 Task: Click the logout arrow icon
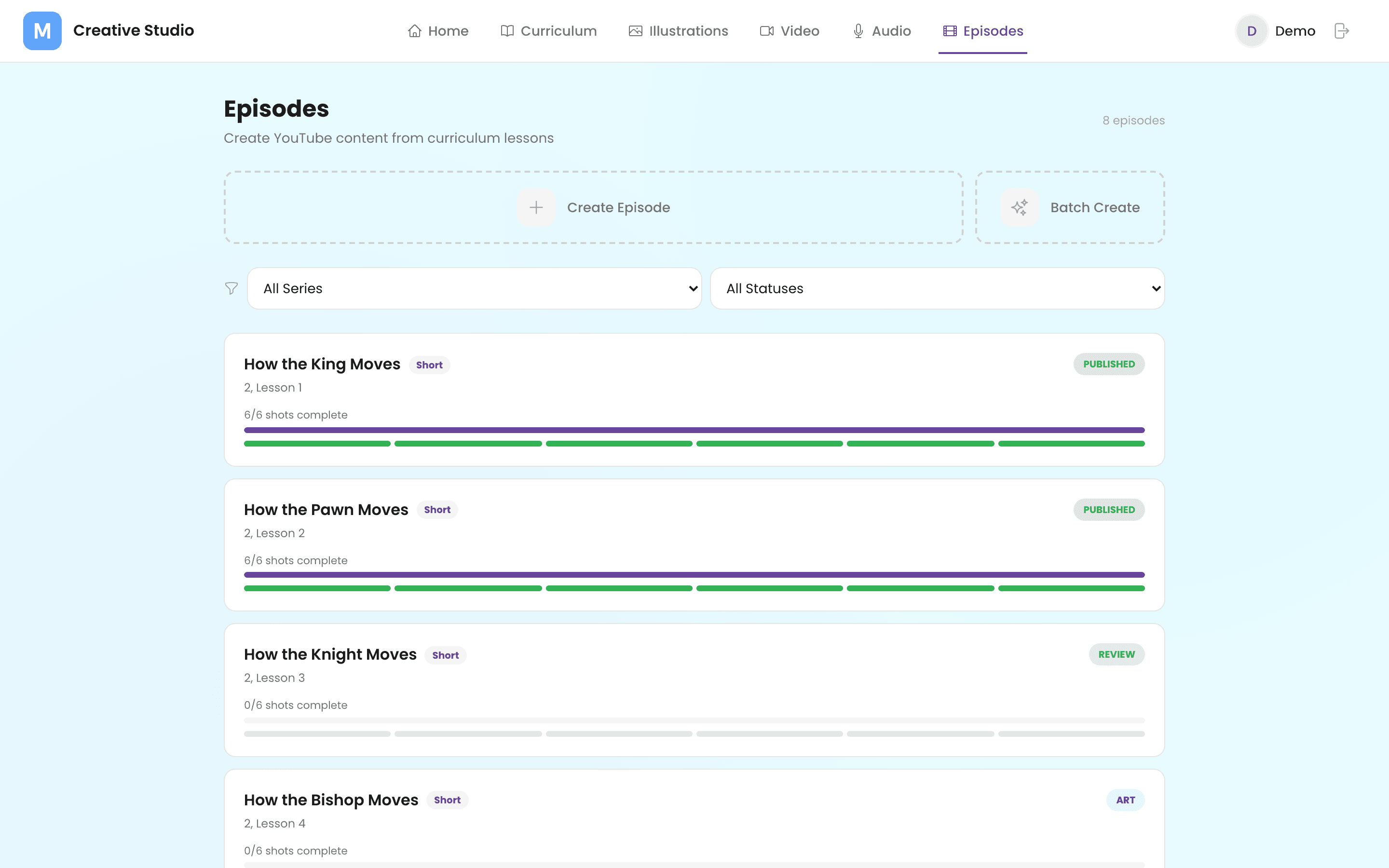[1341, 31]
